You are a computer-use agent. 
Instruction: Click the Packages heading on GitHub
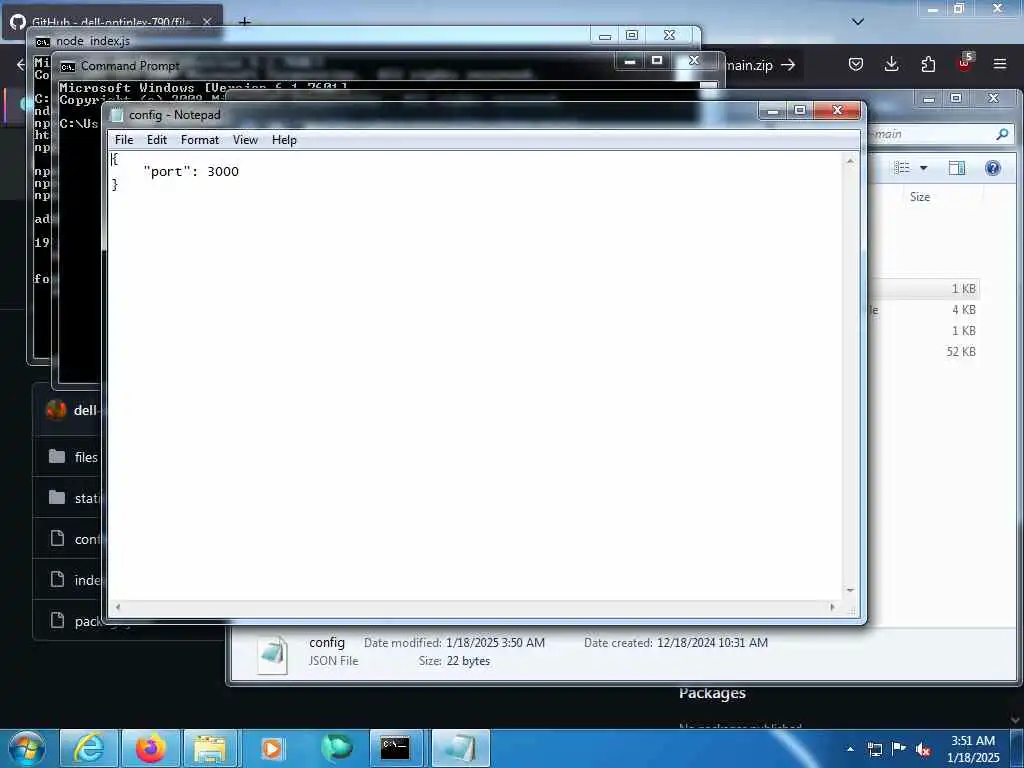[712, 692]
